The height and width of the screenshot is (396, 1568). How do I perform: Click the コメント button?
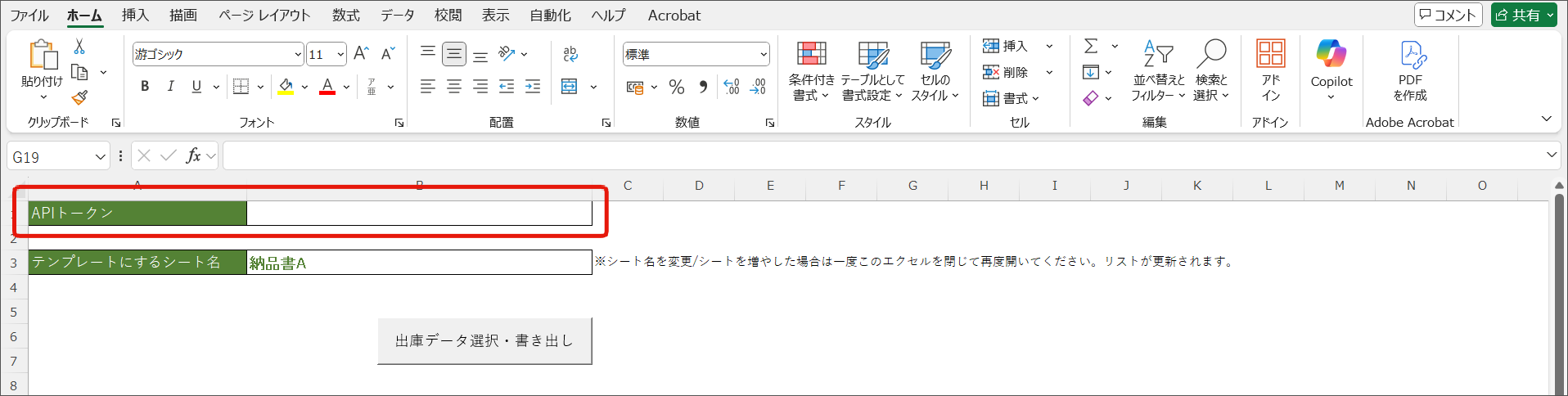1449,15
